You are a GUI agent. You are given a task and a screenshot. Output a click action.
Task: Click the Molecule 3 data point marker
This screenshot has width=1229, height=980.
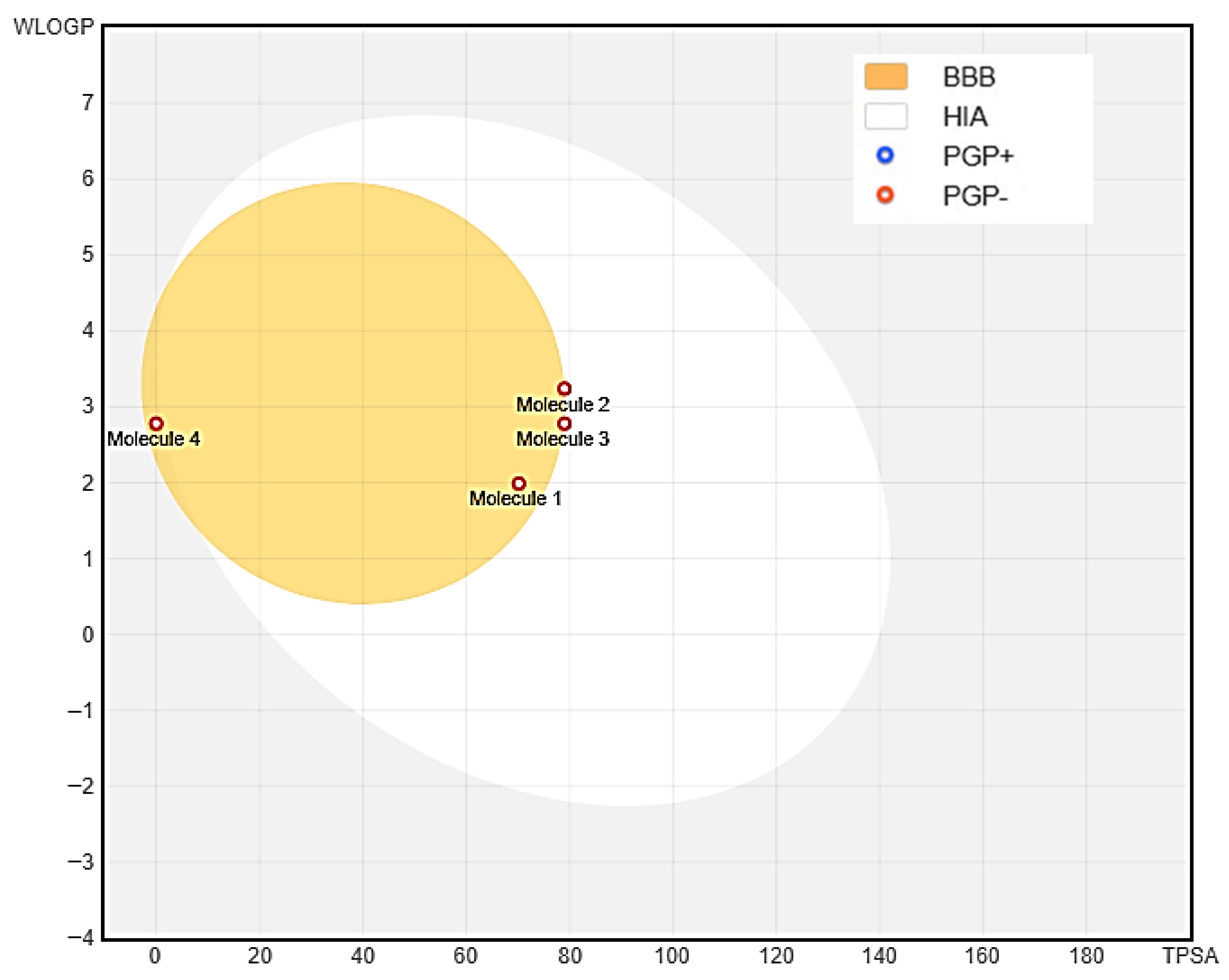coord(564,424)
